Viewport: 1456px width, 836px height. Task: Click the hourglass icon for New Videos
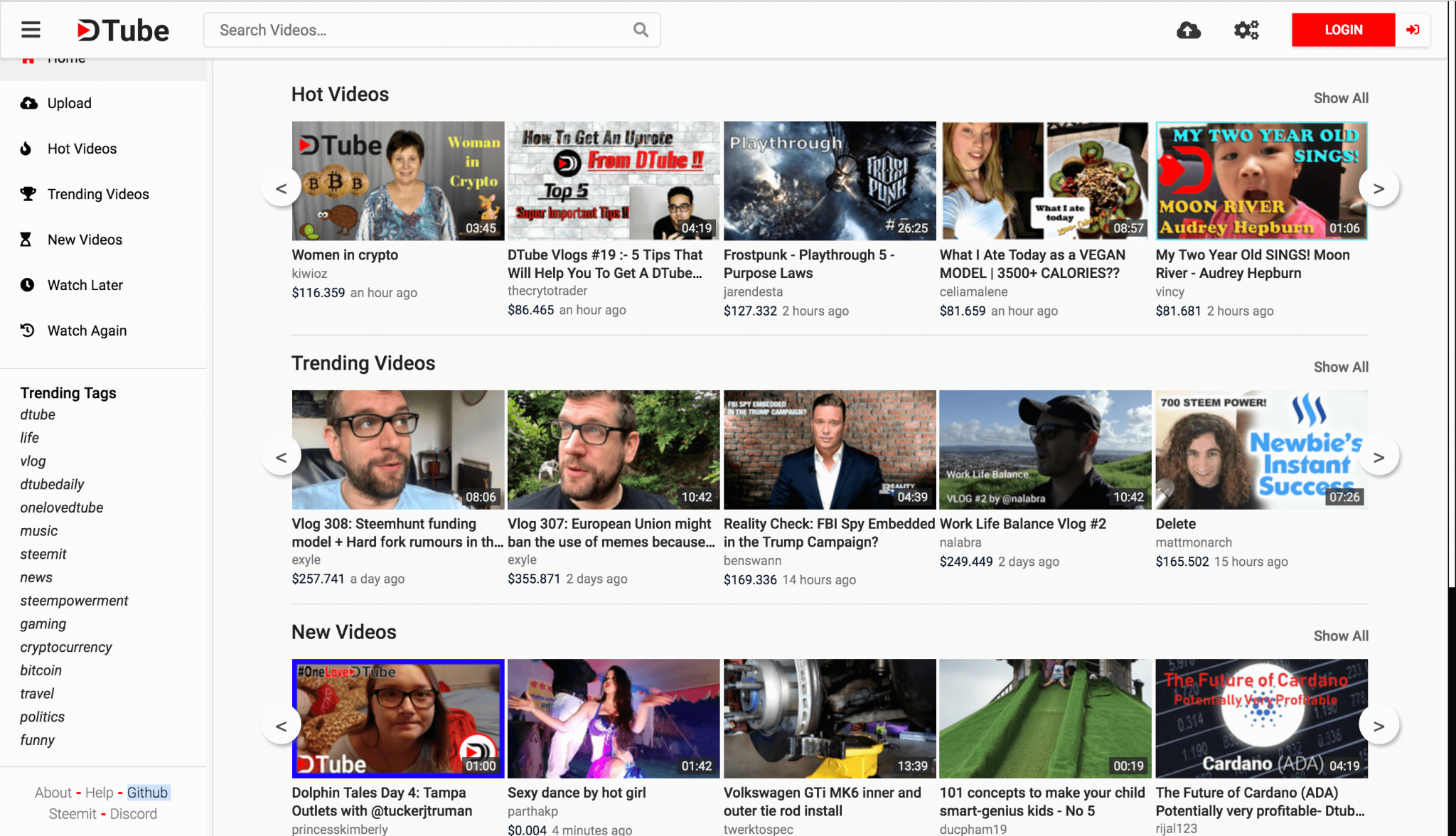(26, 240)
